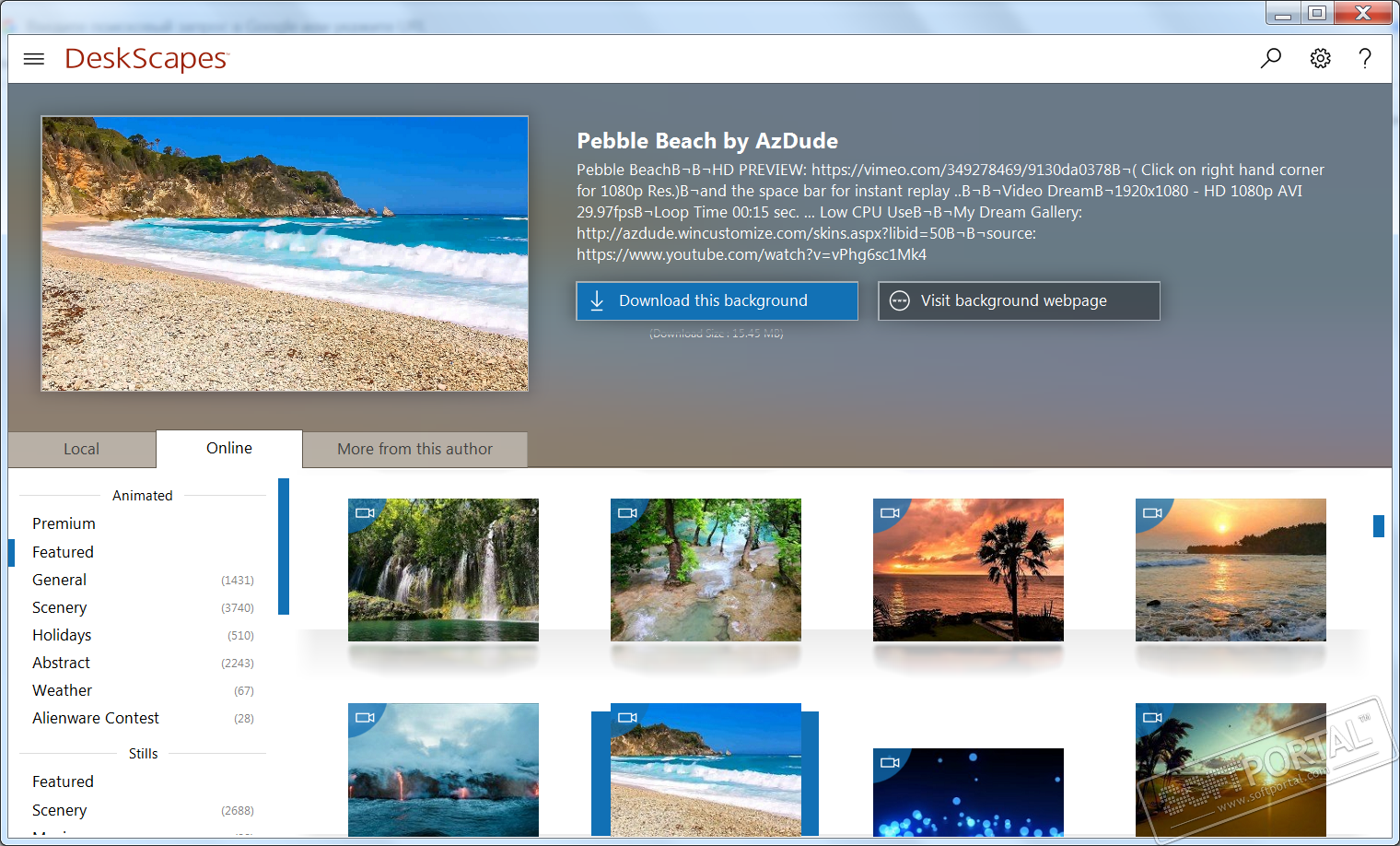This screenshot has height=846, width=1400.
Task: Switch to the Local tab
Action: tap(82, 449)
